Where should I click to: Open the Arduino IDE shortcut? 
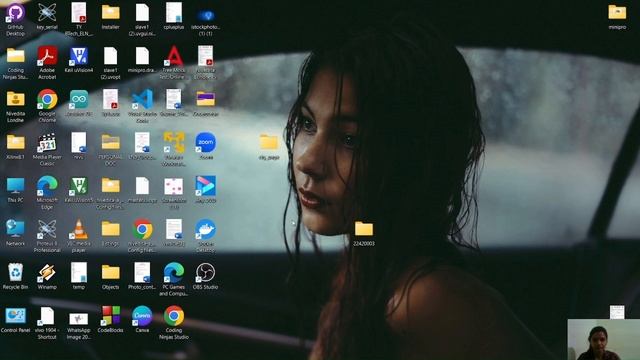pyautogui.click(x=79, y=99)
